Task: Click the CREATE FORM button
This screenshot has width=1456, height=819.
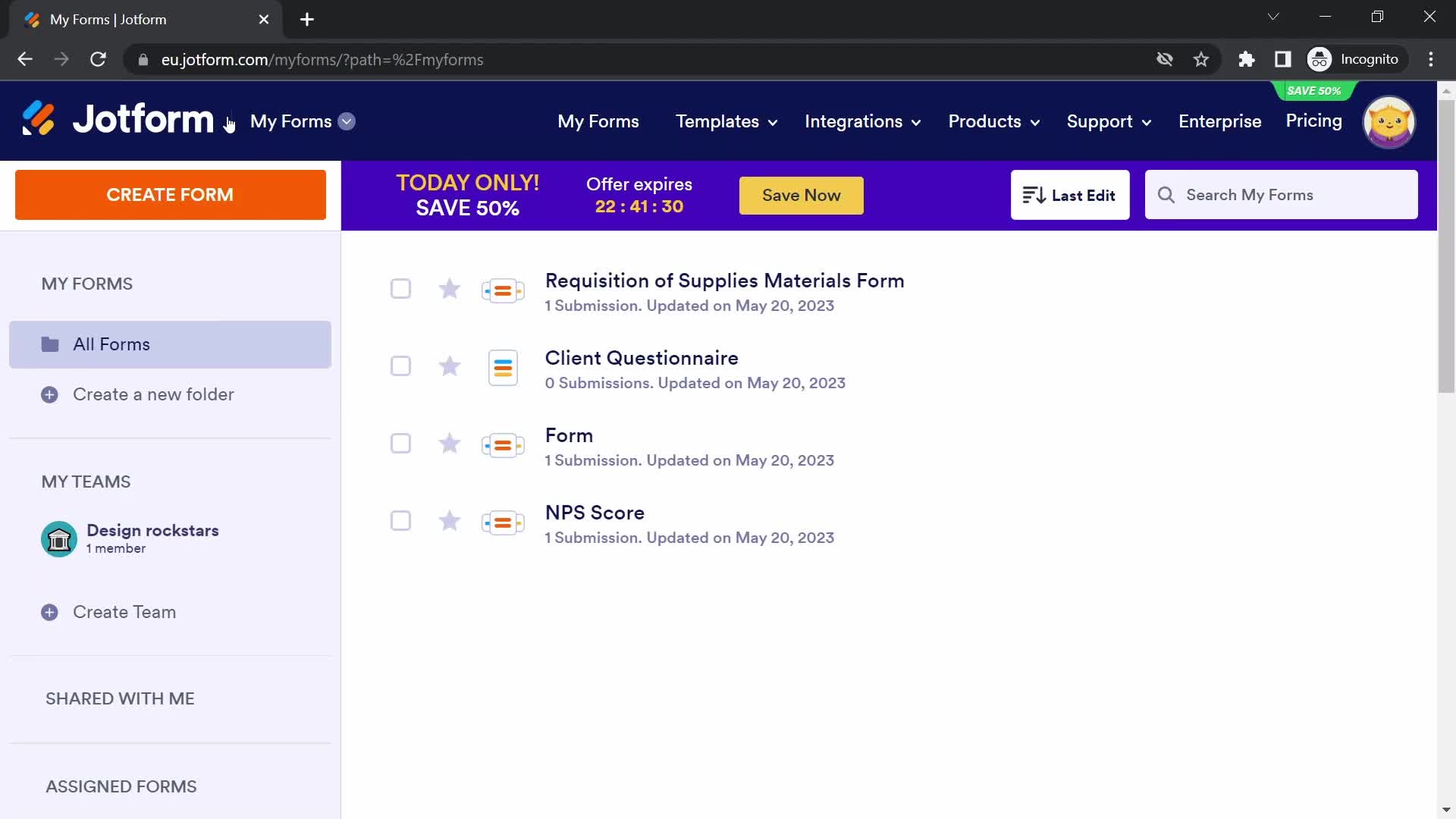Action: [170, 194]
